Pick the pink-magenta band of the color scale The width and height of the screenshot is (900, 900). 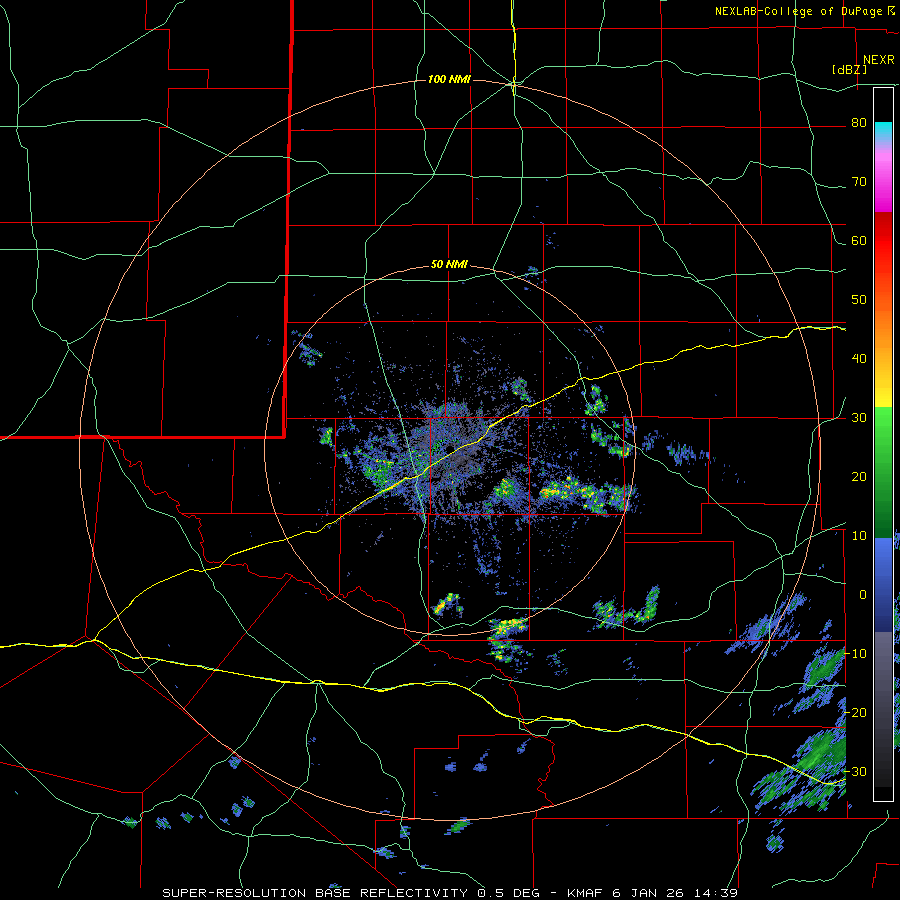pos(884,180)
